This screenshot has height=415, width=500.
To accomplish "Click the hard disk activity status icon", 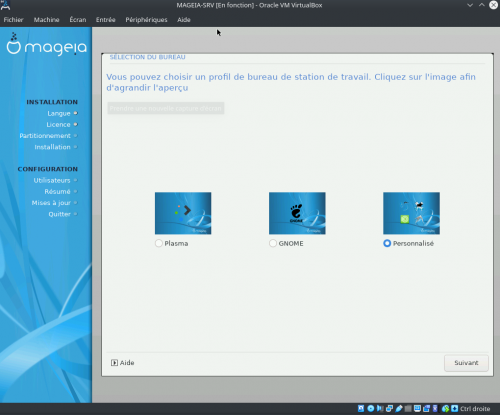I will [x=361, y=409].
